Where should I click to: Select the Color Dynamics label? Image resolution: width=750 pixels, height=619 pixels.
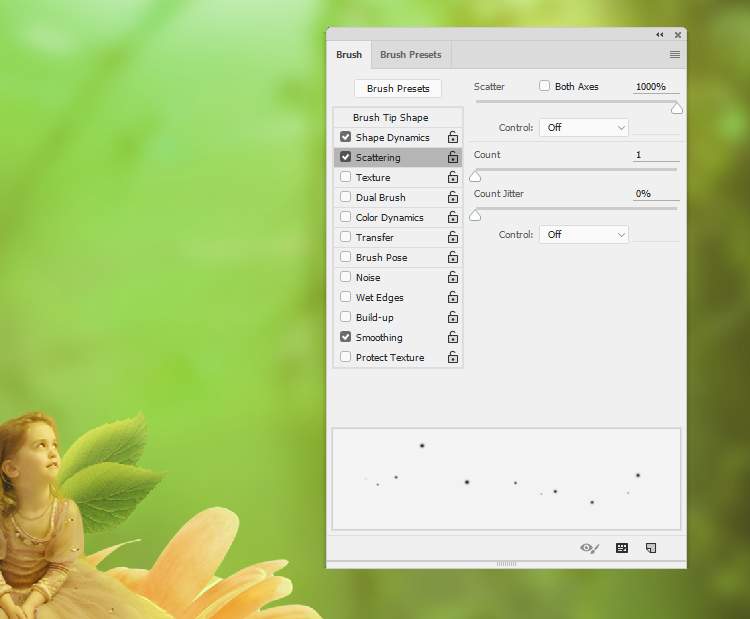pyautogui.click(x=390, y=218)
